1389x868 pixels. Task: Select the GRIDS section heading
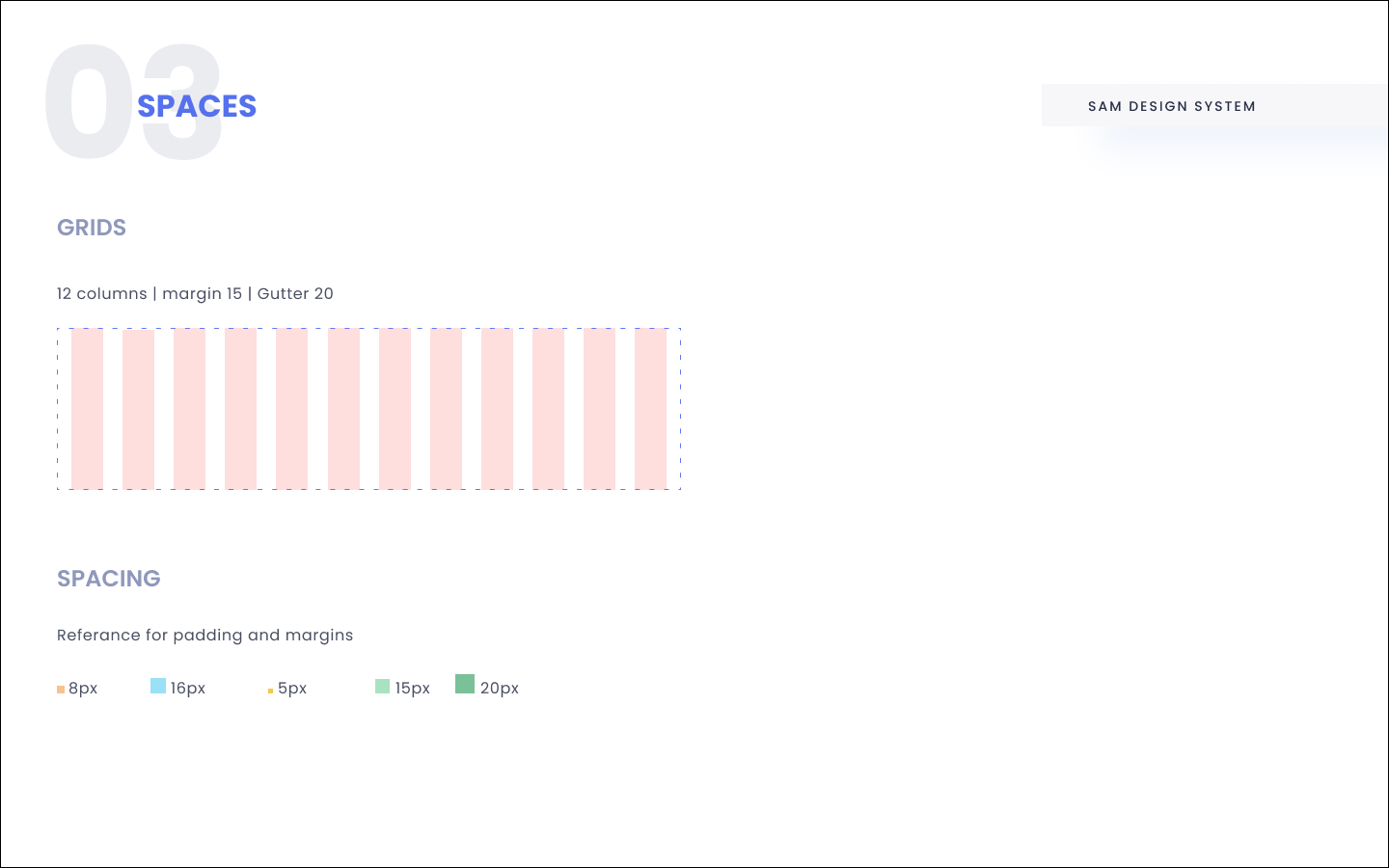coord(92,228)
